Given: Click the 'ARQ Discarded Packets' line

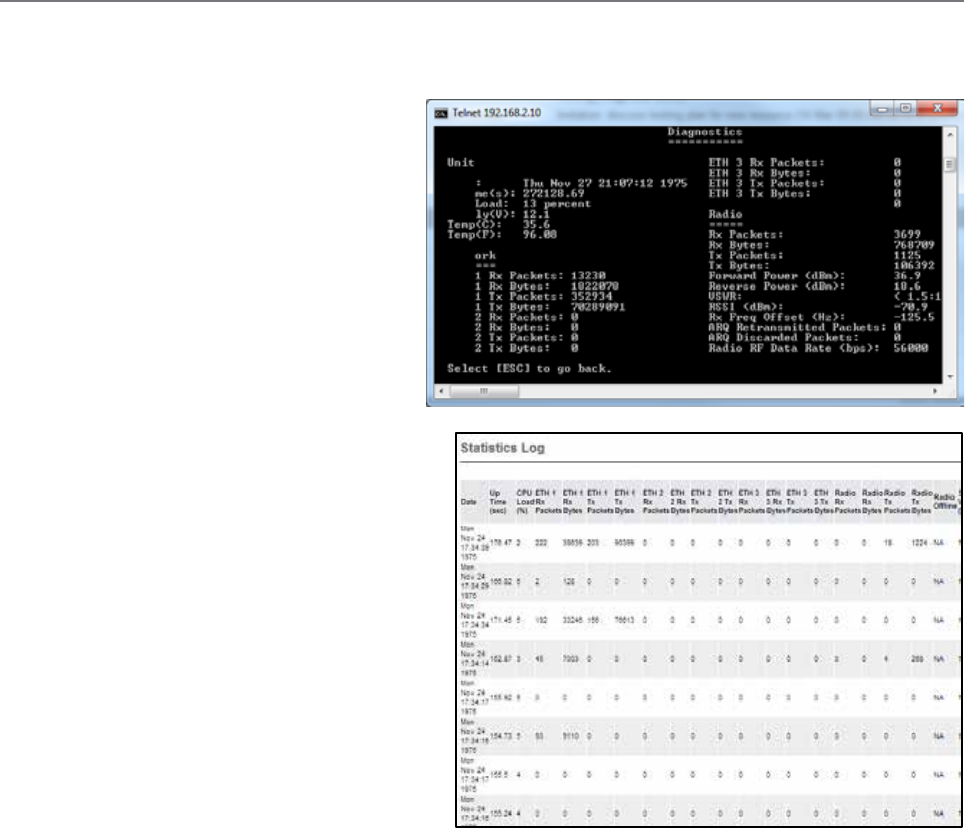Looking at the screenshot, I should (805, 337).
